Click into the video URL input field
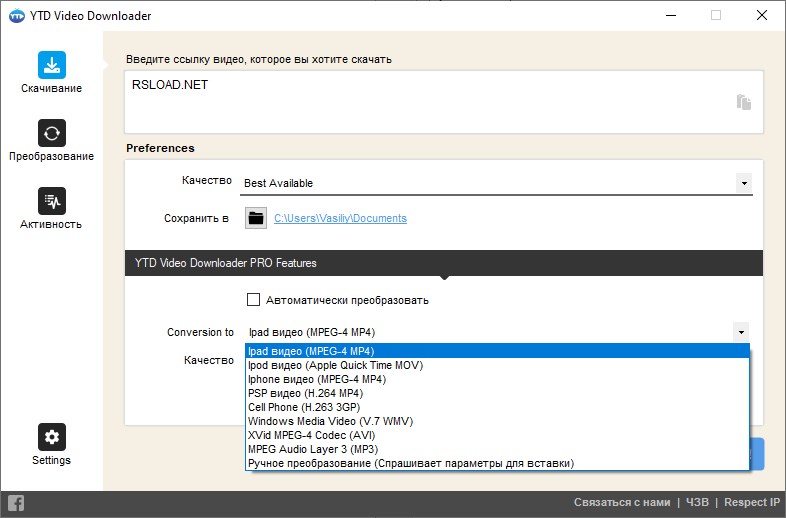Viewport: 786px width, 518px height. [430, 100]
